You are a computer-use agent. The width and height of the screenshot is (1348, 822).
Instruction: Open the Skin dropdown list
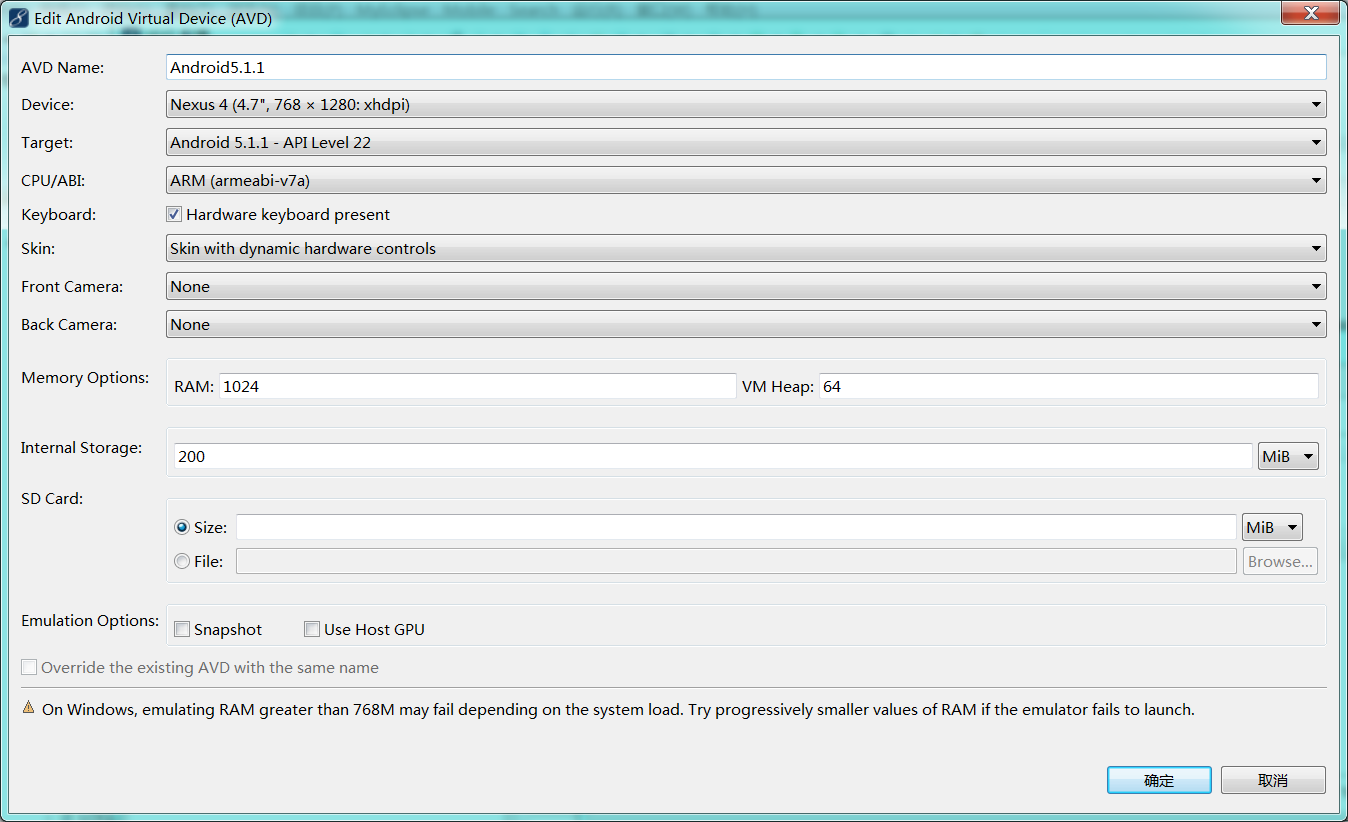pyautogui.click(x=746, y=248)
